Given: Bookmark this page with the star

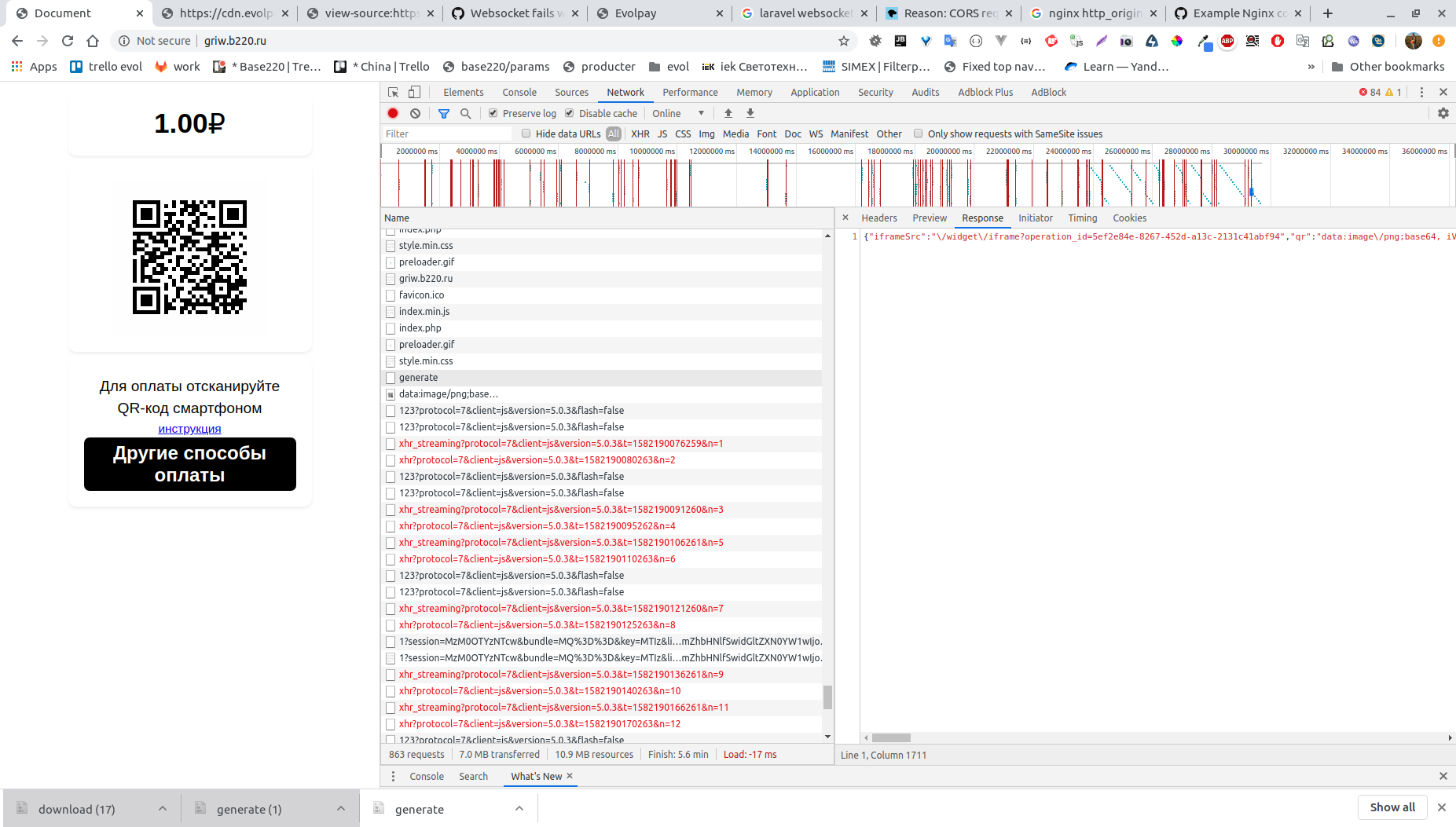Looking at the screenshot, I should click(x=844, y=41).
